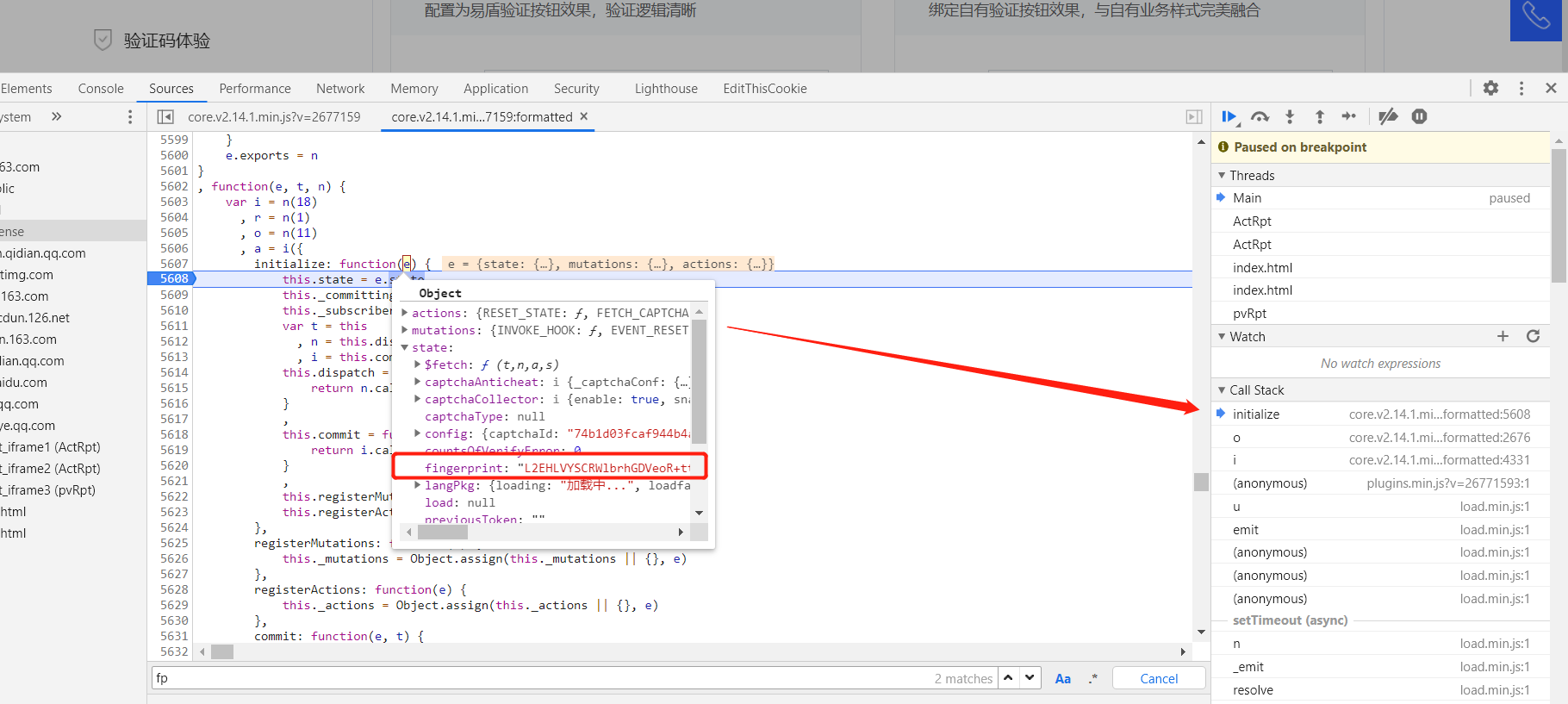1568x704 pixels.
Task: Open the Lighthouse tab
Action: [x=666, y=88]
